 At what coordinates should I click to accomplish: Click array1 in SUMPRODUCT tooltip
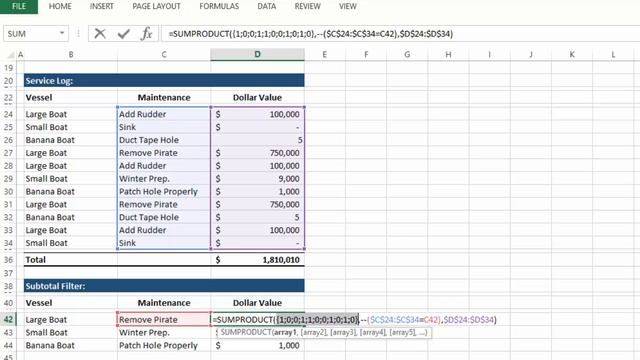point(285,332)
